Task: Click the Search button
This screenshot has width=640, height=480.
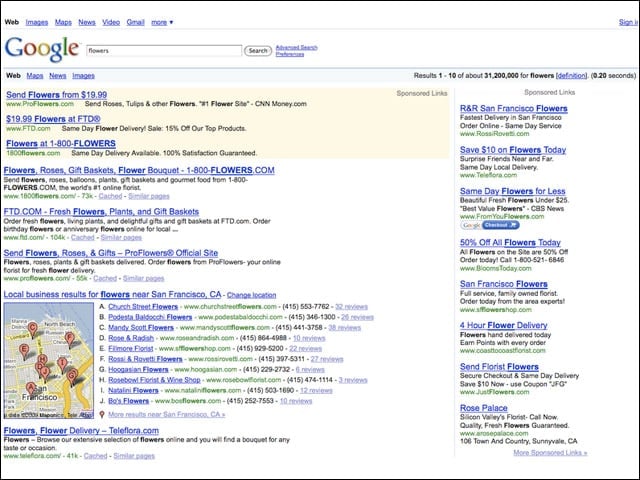Action: [x=258, y=51]
